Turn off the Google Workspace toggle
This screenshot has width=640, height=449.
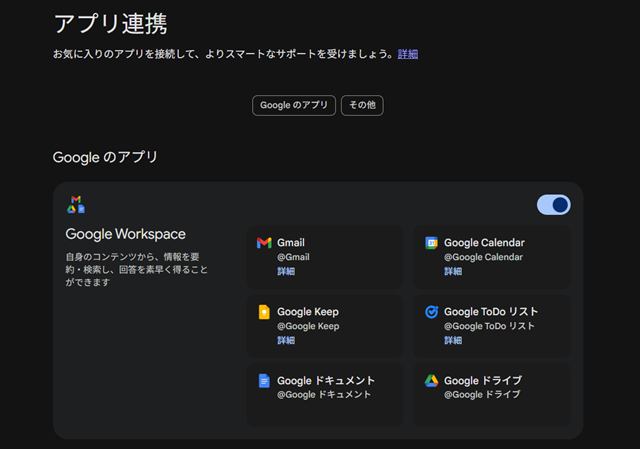point(553,204)
